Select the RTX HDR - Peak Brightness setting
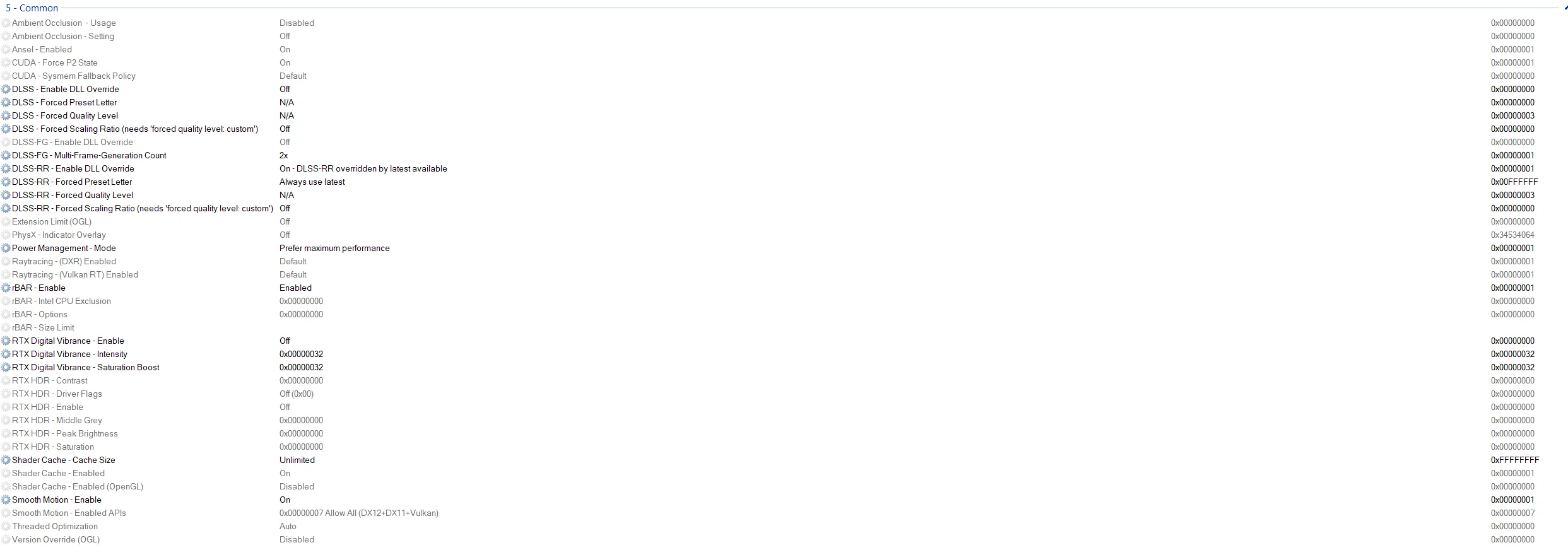The image size is (1568, 550). tap(64, 434)
